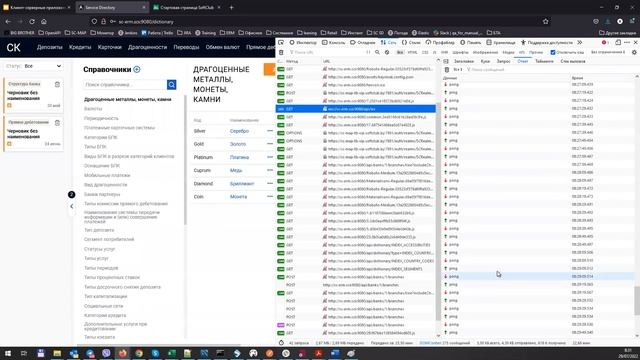Screen dimensions: 640x360
Task: Activate the DevTools element picker
Action: pos(281,42)
